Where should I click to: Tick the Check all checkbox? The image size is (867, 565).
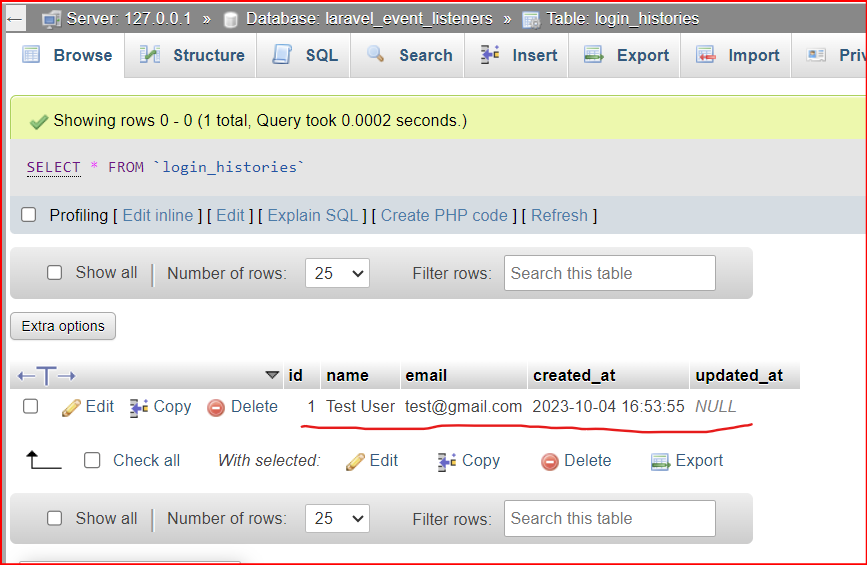92,460
